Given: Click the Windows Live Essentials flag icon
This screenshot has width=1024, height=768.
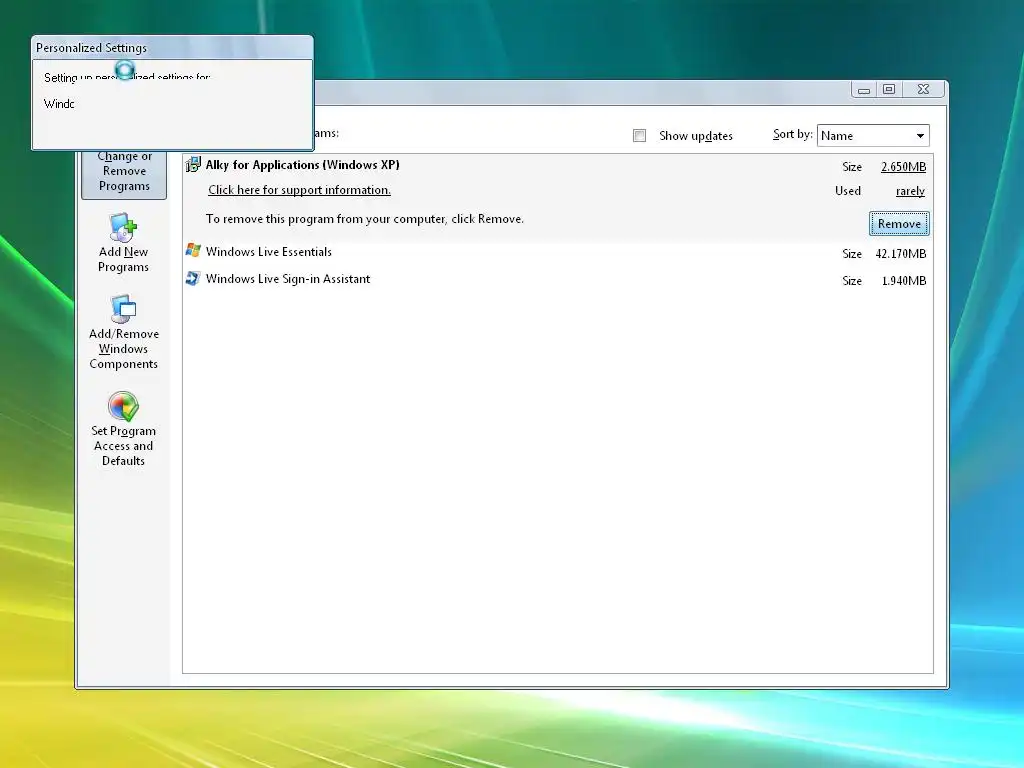Looking at the screenshot, I should [x=193, y=251].
